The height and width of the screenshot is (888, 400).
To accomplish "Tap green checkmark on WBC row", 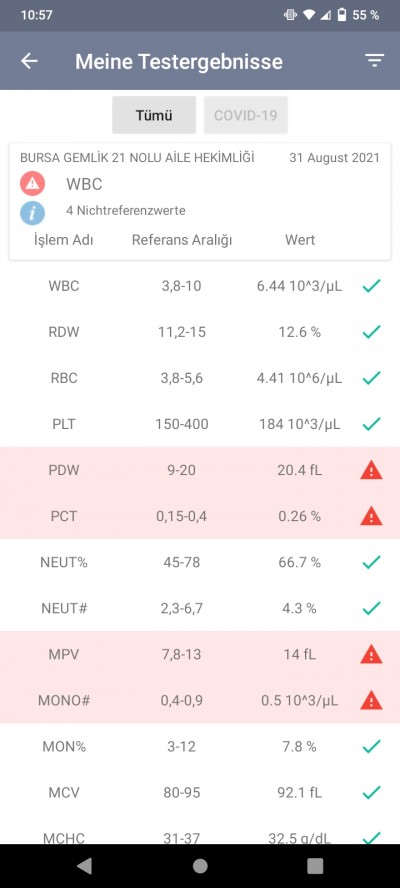I will click(x=371, y=287).
